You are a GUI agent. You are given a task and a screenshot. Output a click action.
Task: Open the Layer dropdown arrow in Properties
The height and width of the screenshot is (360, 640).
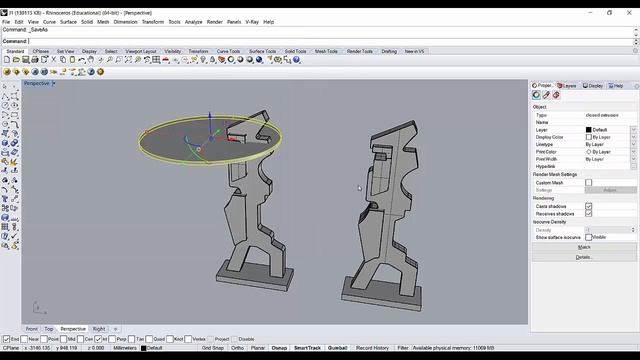click(633, 130)
